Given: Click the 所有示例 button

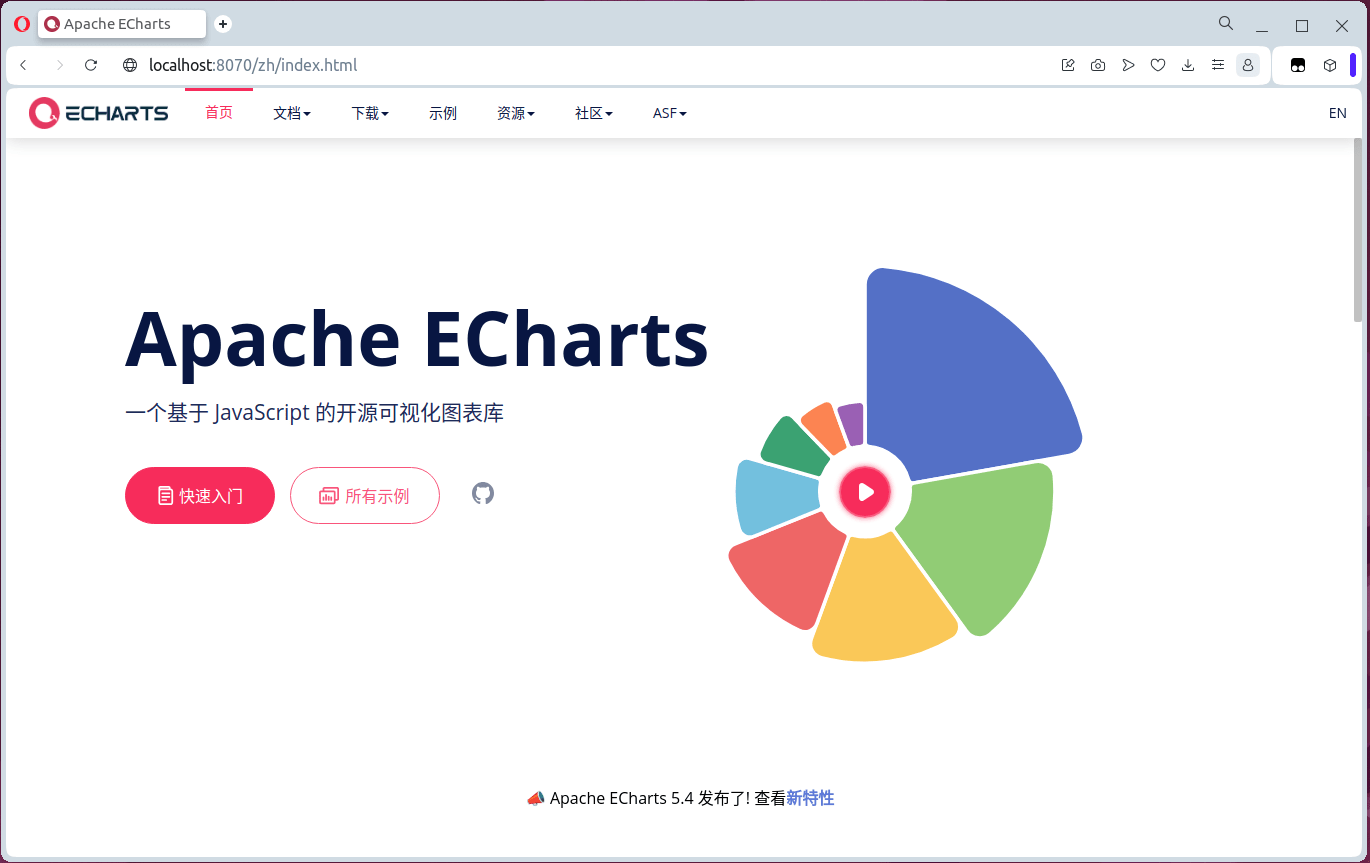Looking at the screenshot, I should [365, 495].
